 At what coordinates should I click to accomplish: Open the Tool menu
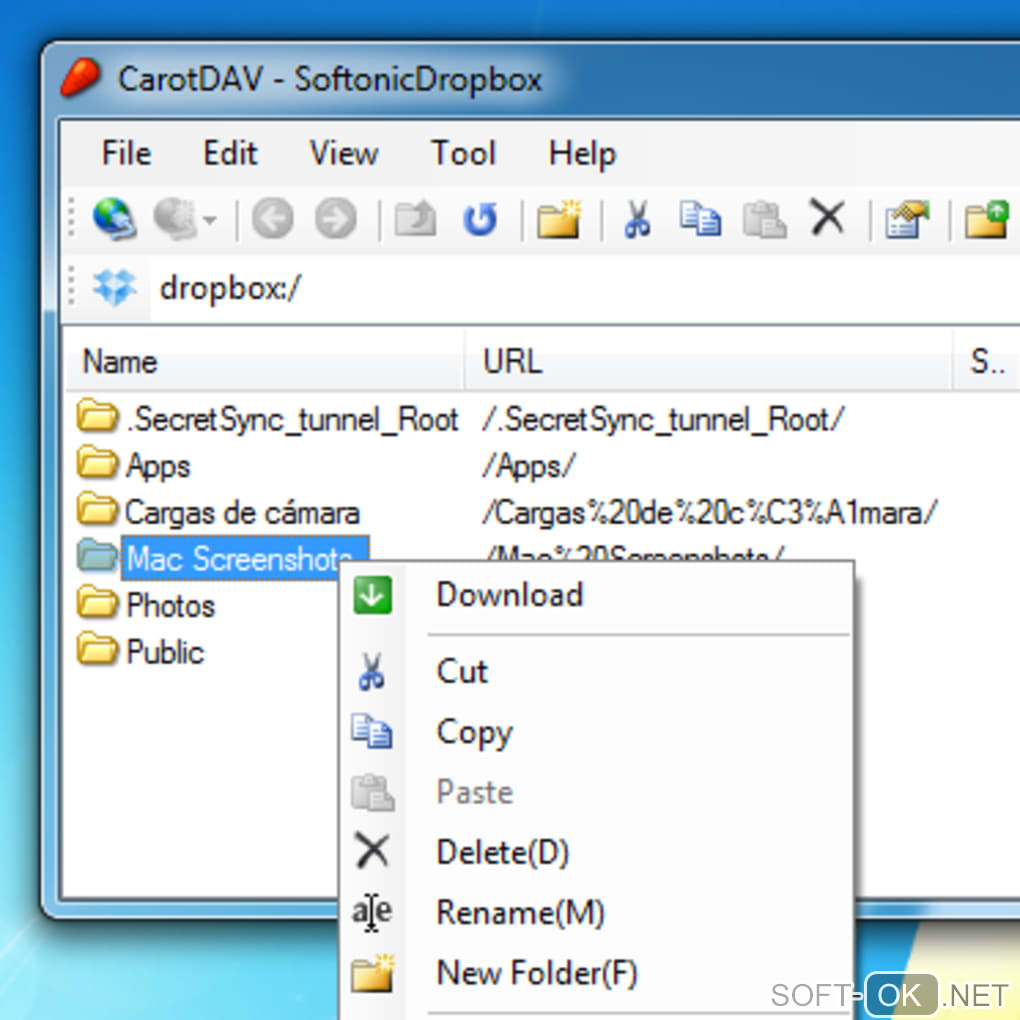point(463,154)
